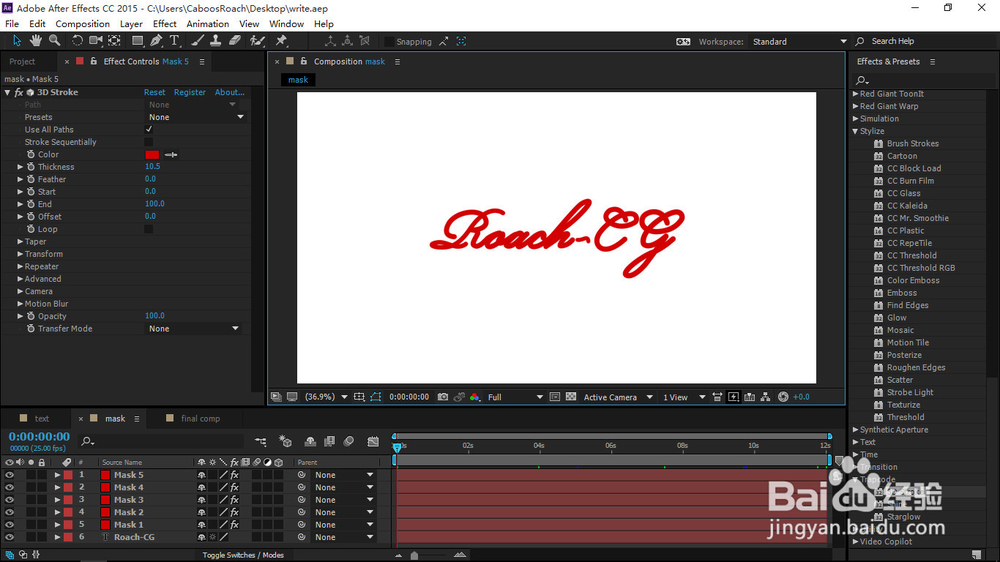The height and width of the screenshot is (562, 1000).
Task: Click the region of interest icon
Action: click(x=555, y=397)
